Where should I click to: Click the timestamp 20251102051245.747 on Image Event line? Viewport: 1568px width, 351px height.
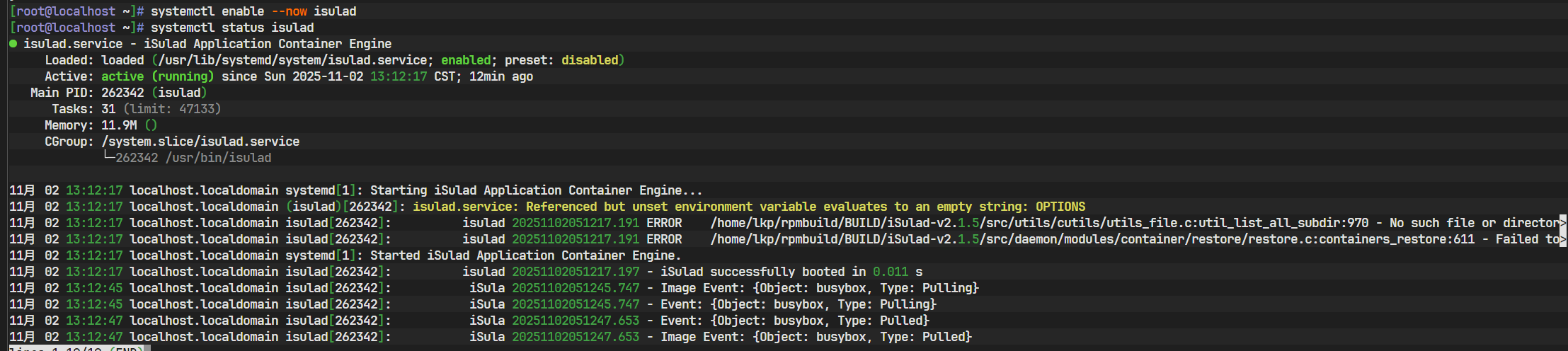(x=576, y=288)
